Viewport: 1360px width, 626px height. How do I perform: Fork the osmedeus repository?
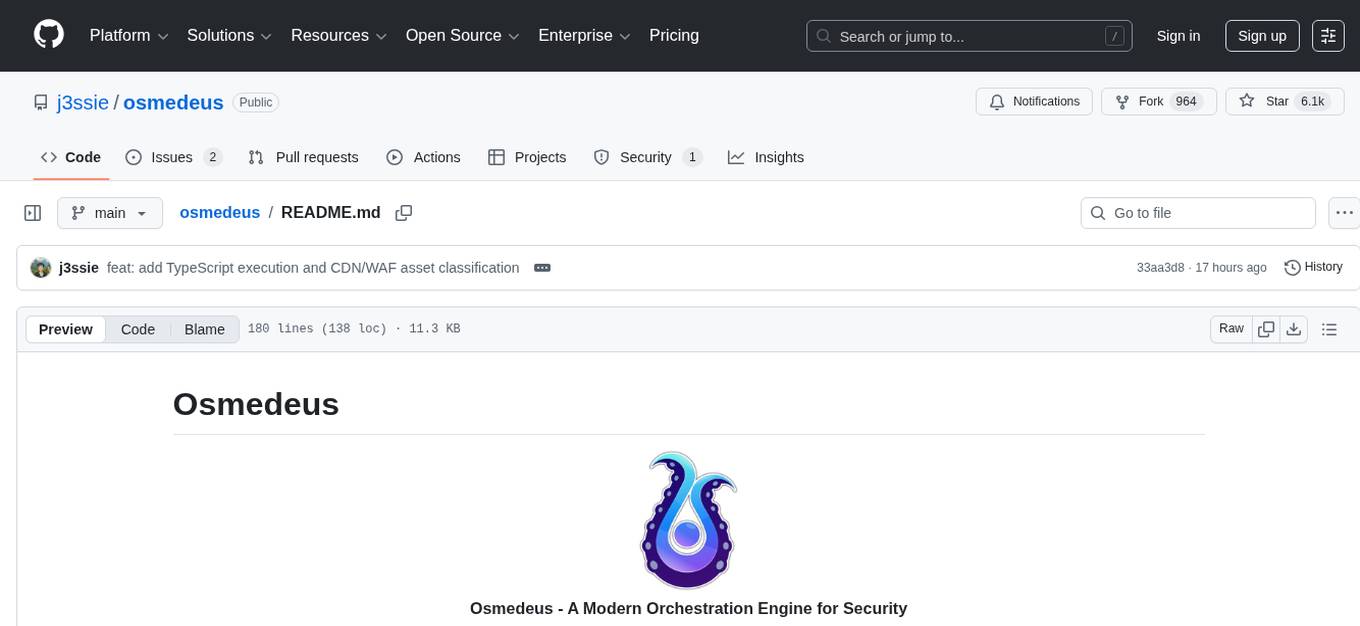click(x=1151, y=101)
